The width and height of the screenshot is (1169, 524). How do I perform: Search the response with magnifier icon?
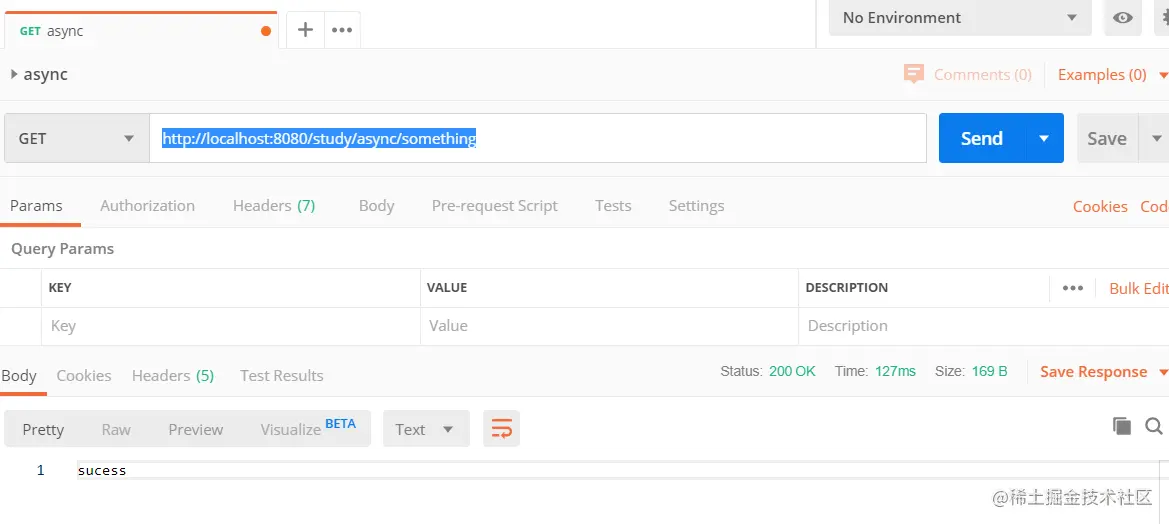pos(1153,426)
